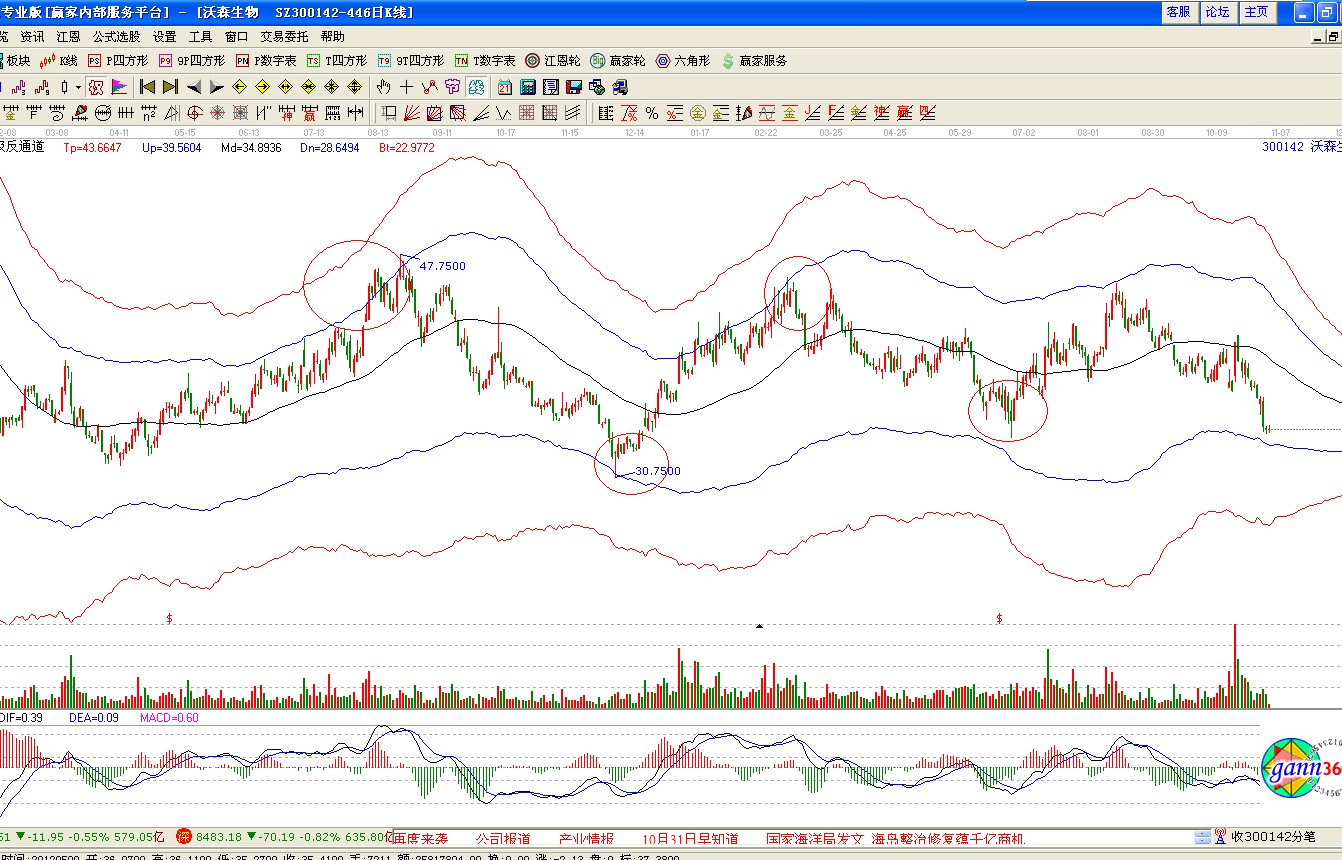
Task: Open the P四方形 square tool
Action: [x=118, y=61]
